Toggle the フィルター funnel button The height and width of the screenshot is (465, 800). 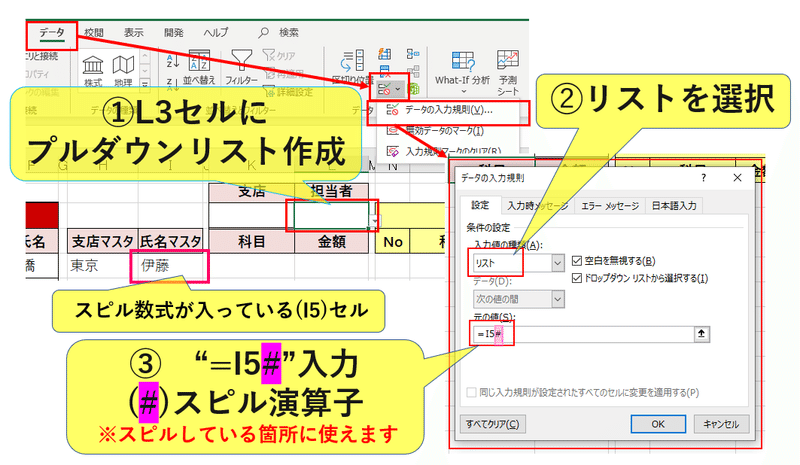(241, 67)
